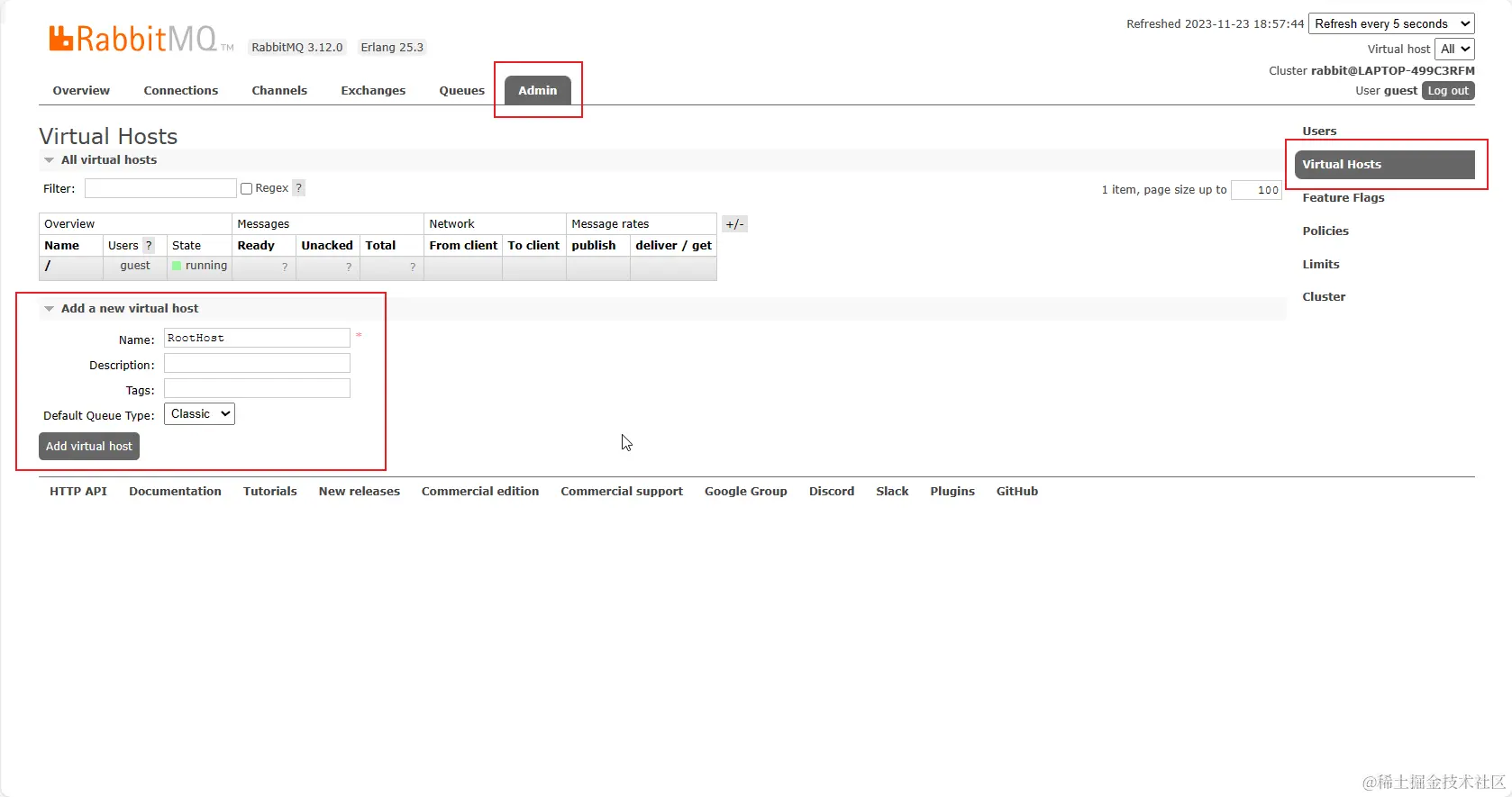Sort by the Total column header
This screenshot has height=797, width=1512.
380,245
